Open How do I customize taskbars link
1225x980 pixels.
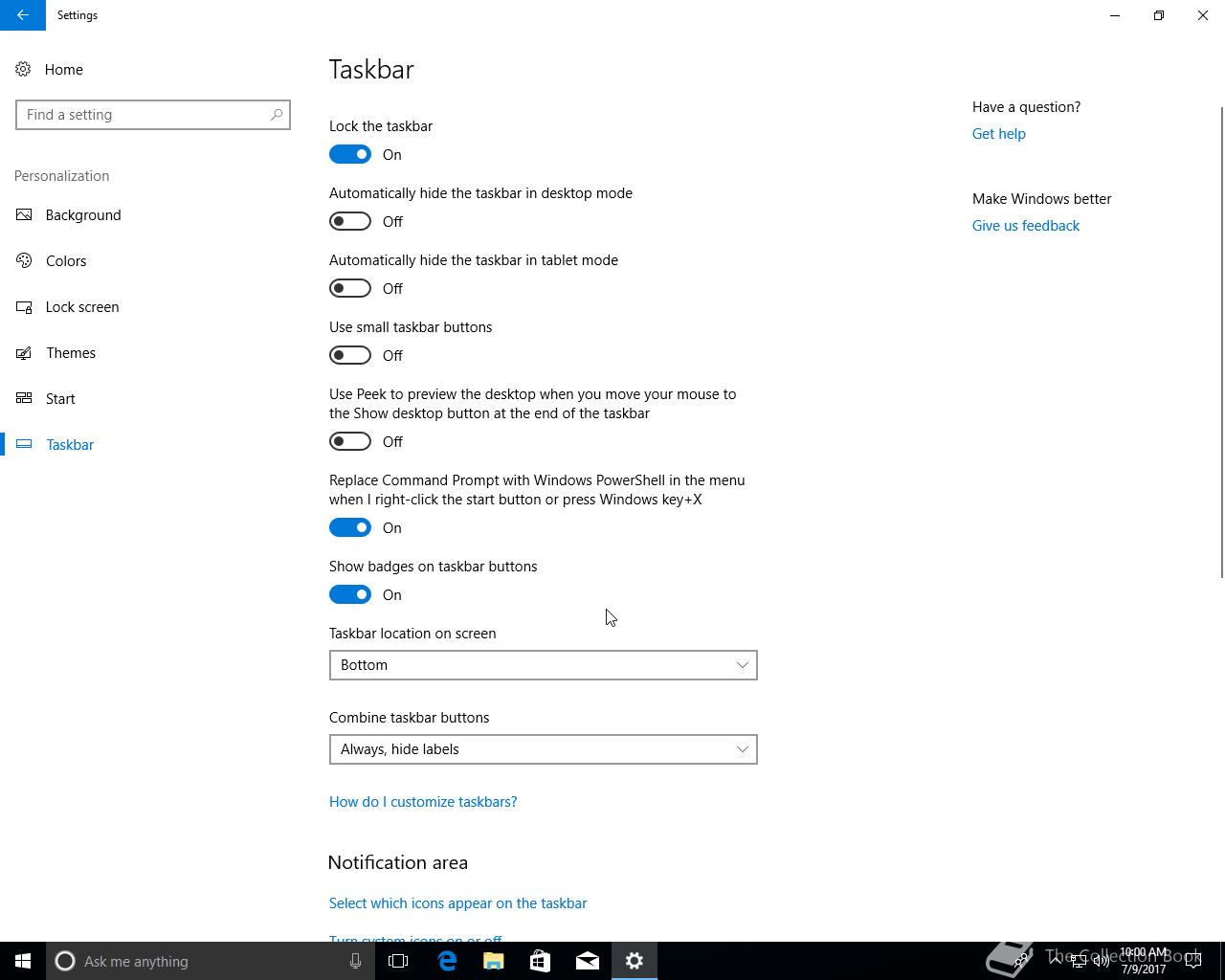pyautogui.click(x=423, y=802)
